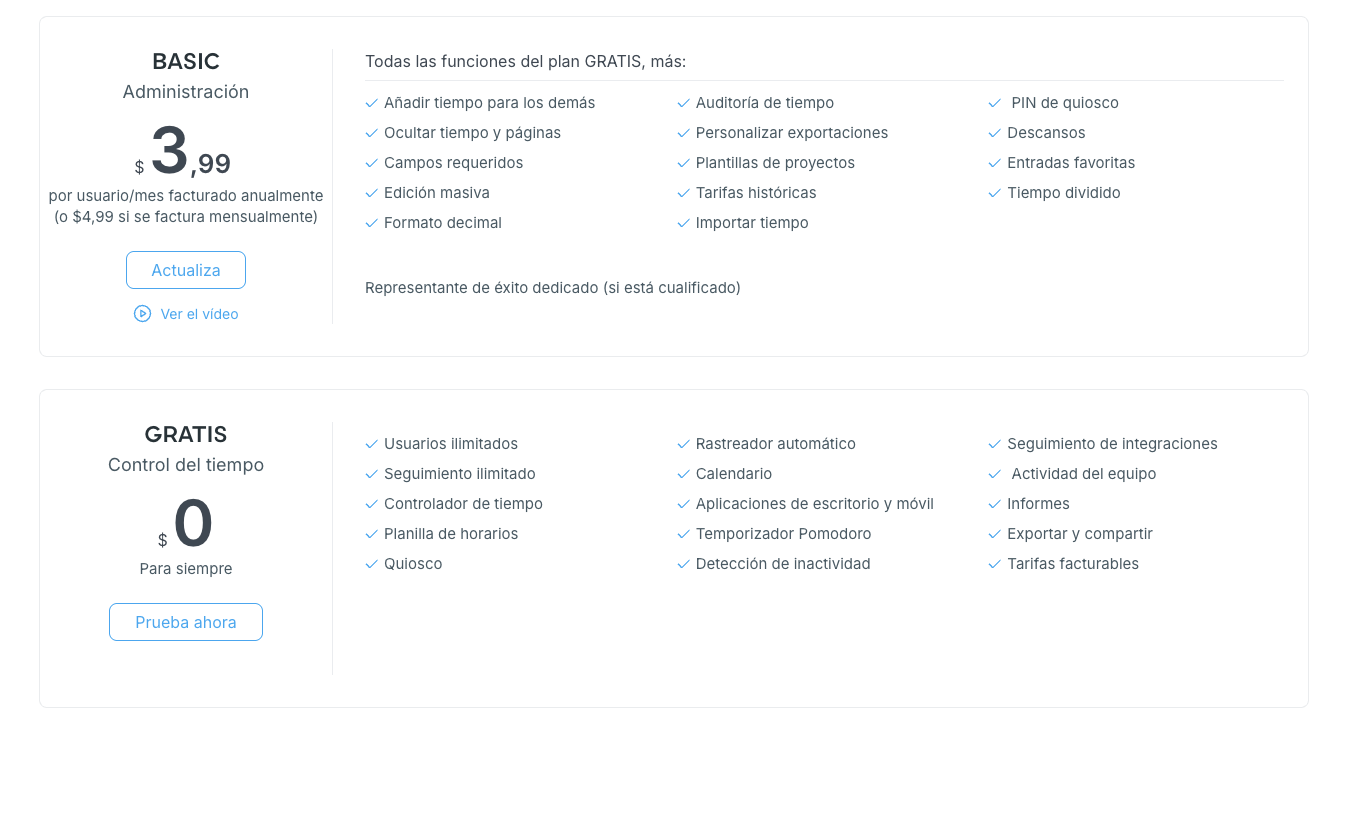1354x814 pixels.
Task: Click checkmark icon beside Usuarios ilimitados
Action: click(x=371, y=444)
